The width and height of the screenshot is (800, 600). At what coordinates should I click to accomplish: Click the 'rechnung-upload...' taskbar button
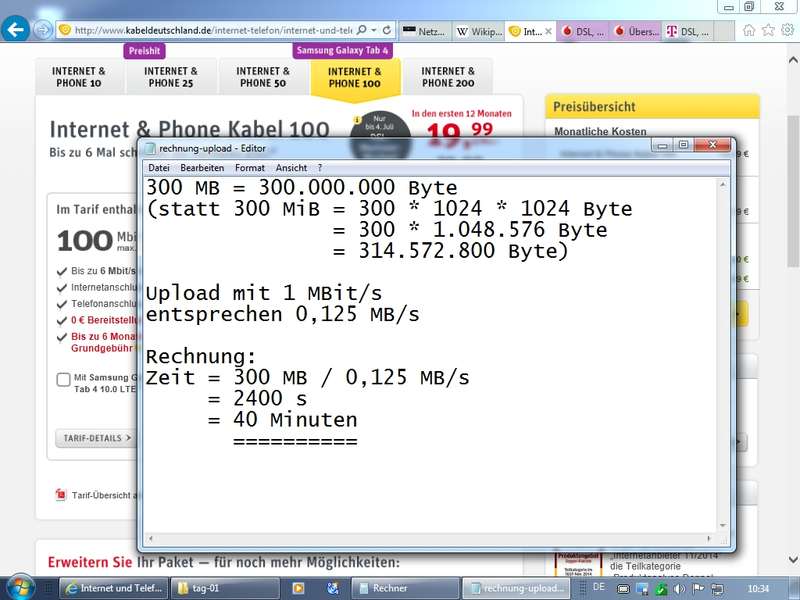516,588
